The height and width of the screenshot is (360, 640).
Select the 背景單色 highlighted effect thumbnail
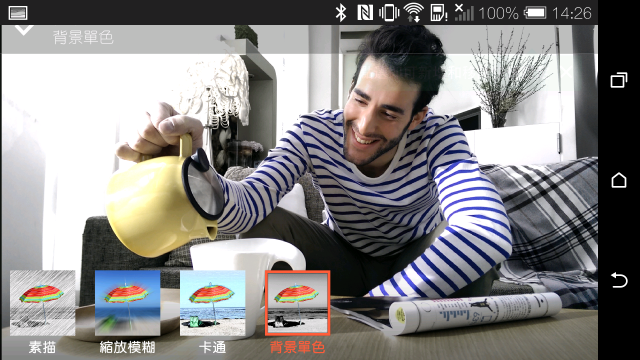pyautogui.click(x=297, y=303)
